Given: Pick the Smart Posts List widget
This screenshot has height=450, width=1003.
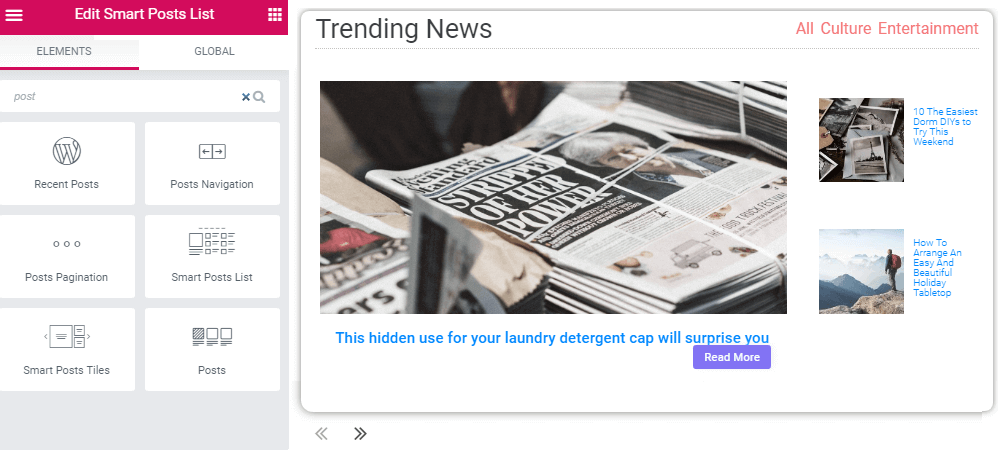Looking at the screenshot, I should (212, 256).
